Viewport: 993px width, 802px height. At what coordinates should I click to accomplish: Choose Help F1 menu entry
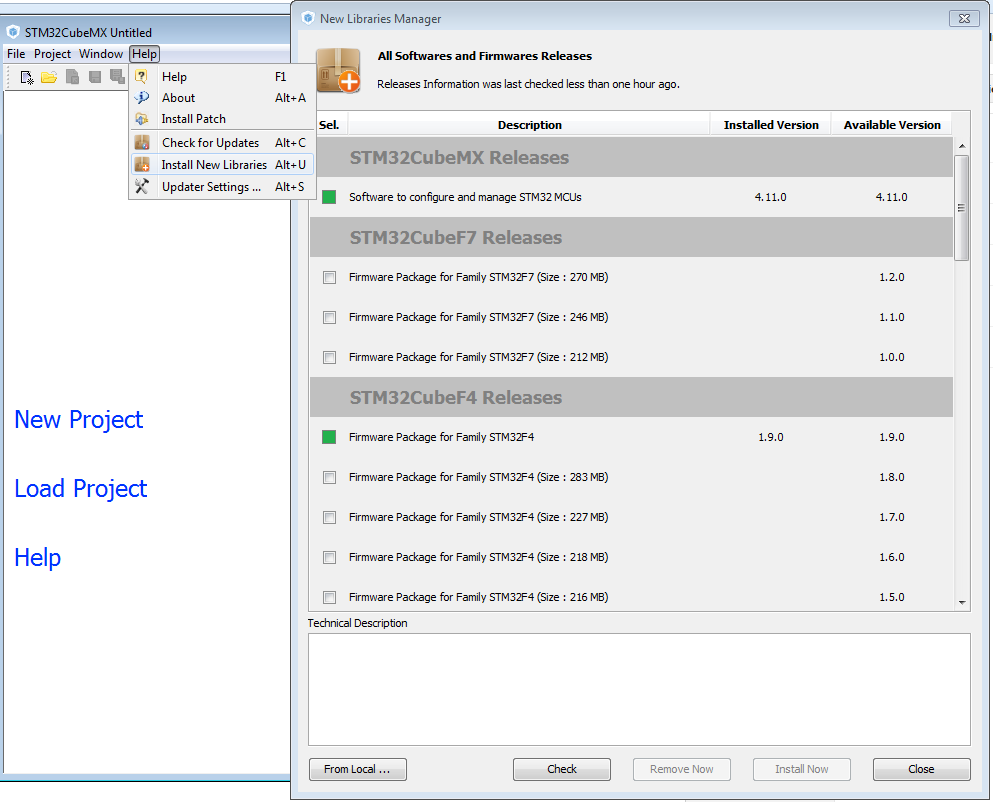[x=222, y=77]
